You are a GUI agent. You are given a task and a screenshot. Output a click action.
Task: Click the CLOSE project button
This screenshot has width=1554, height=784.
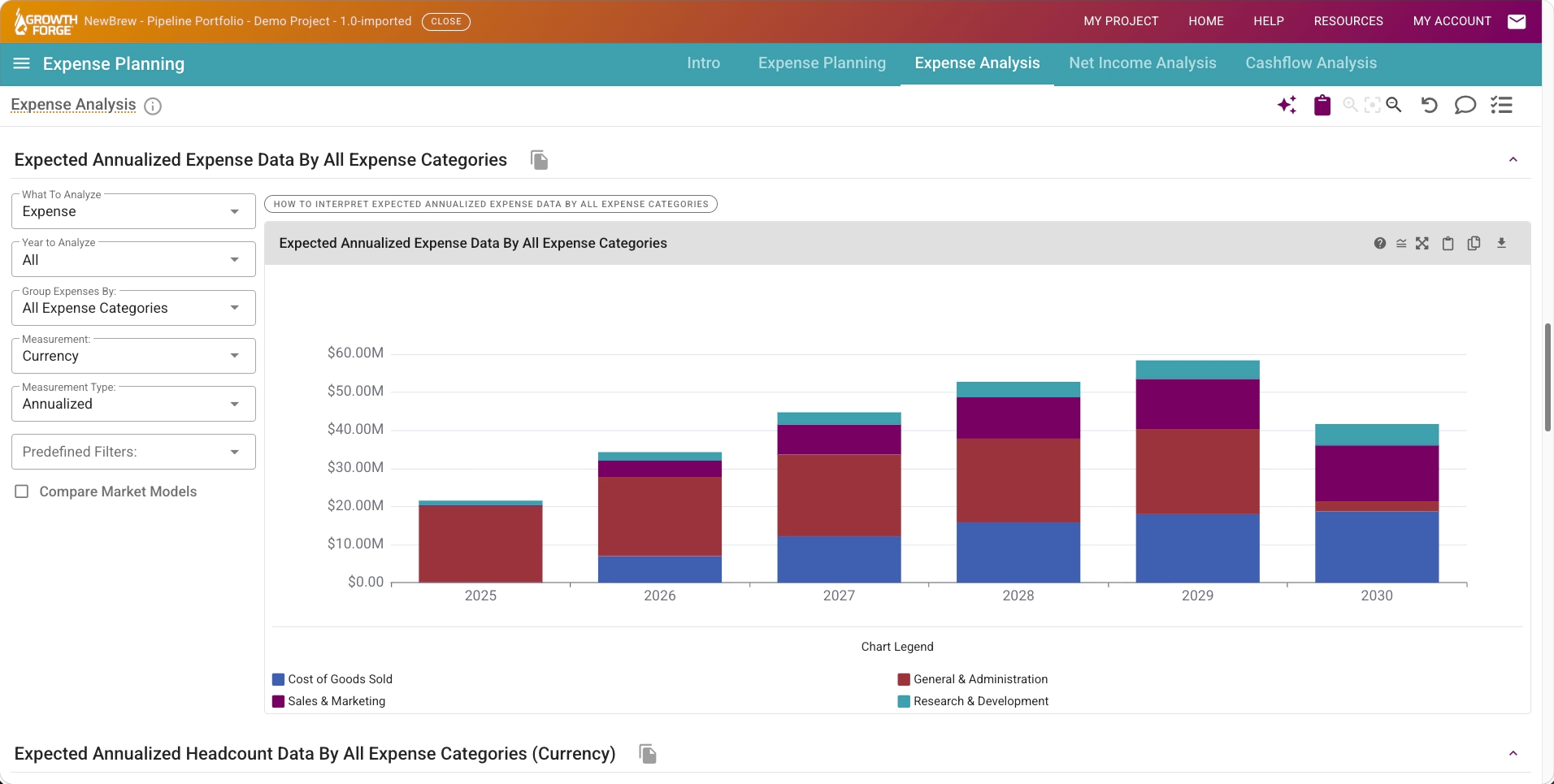[445, 21]
